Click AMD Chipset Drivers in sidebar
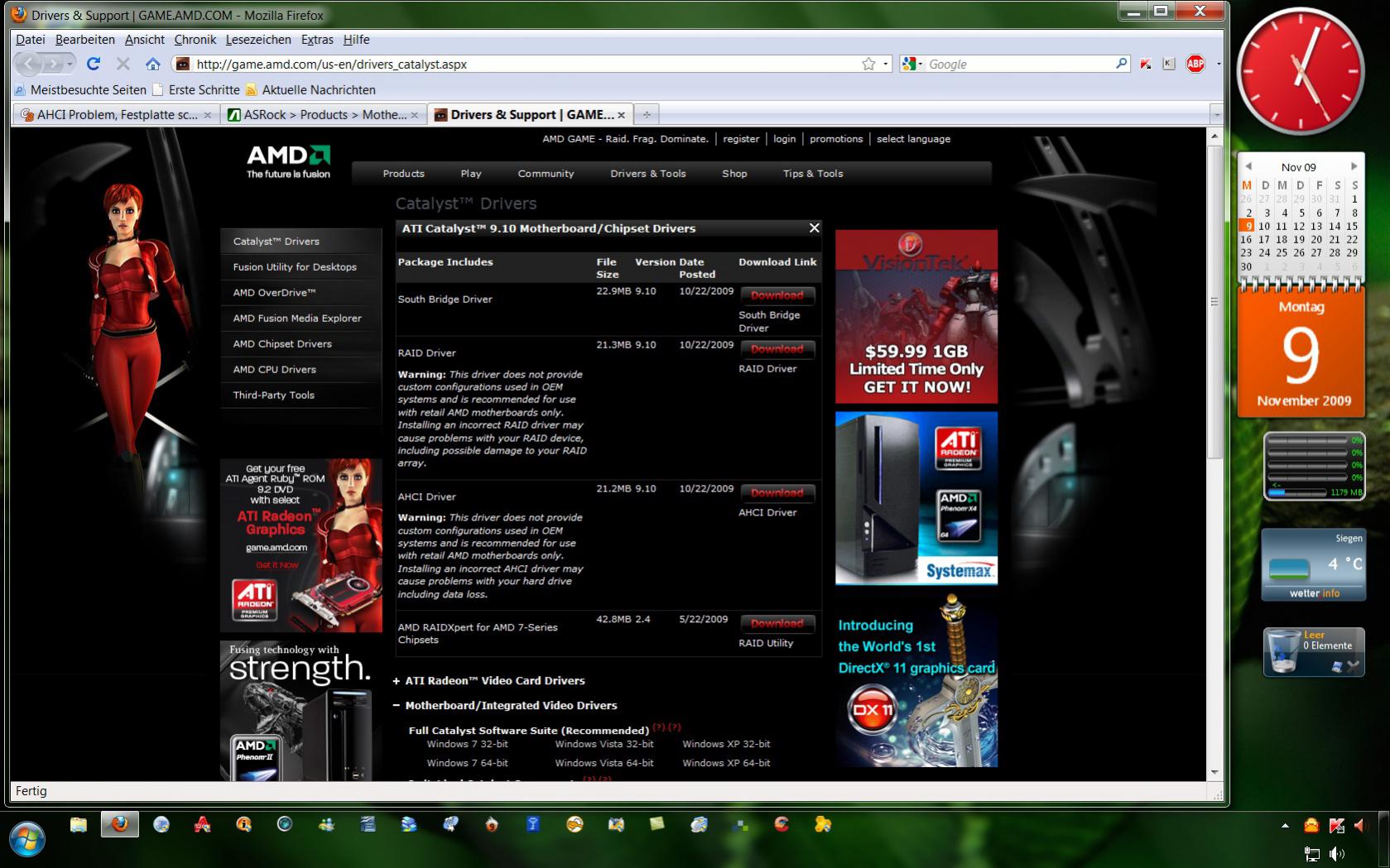 point(282,343)
